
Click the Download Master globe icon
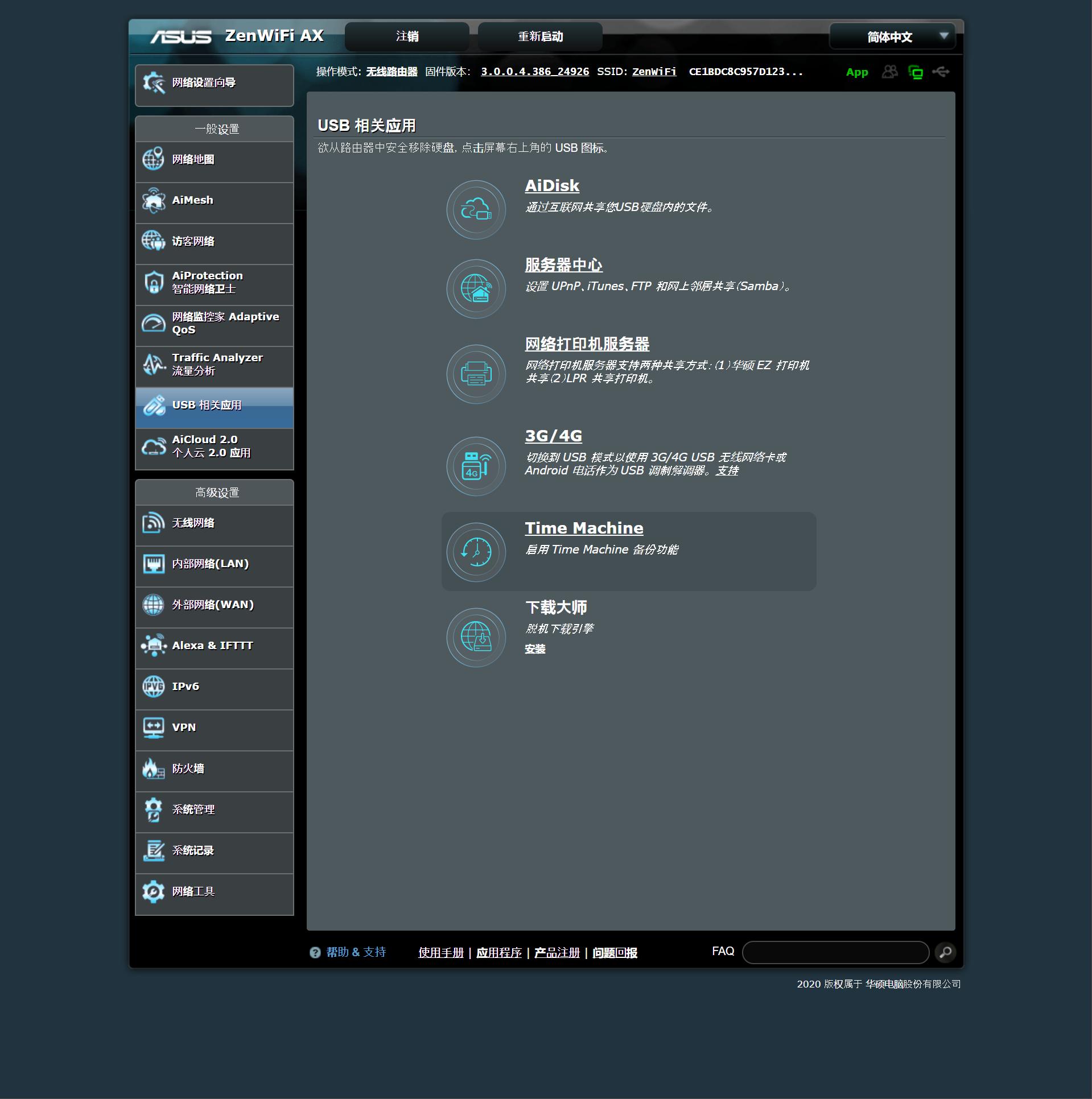(x=476, y=637)
